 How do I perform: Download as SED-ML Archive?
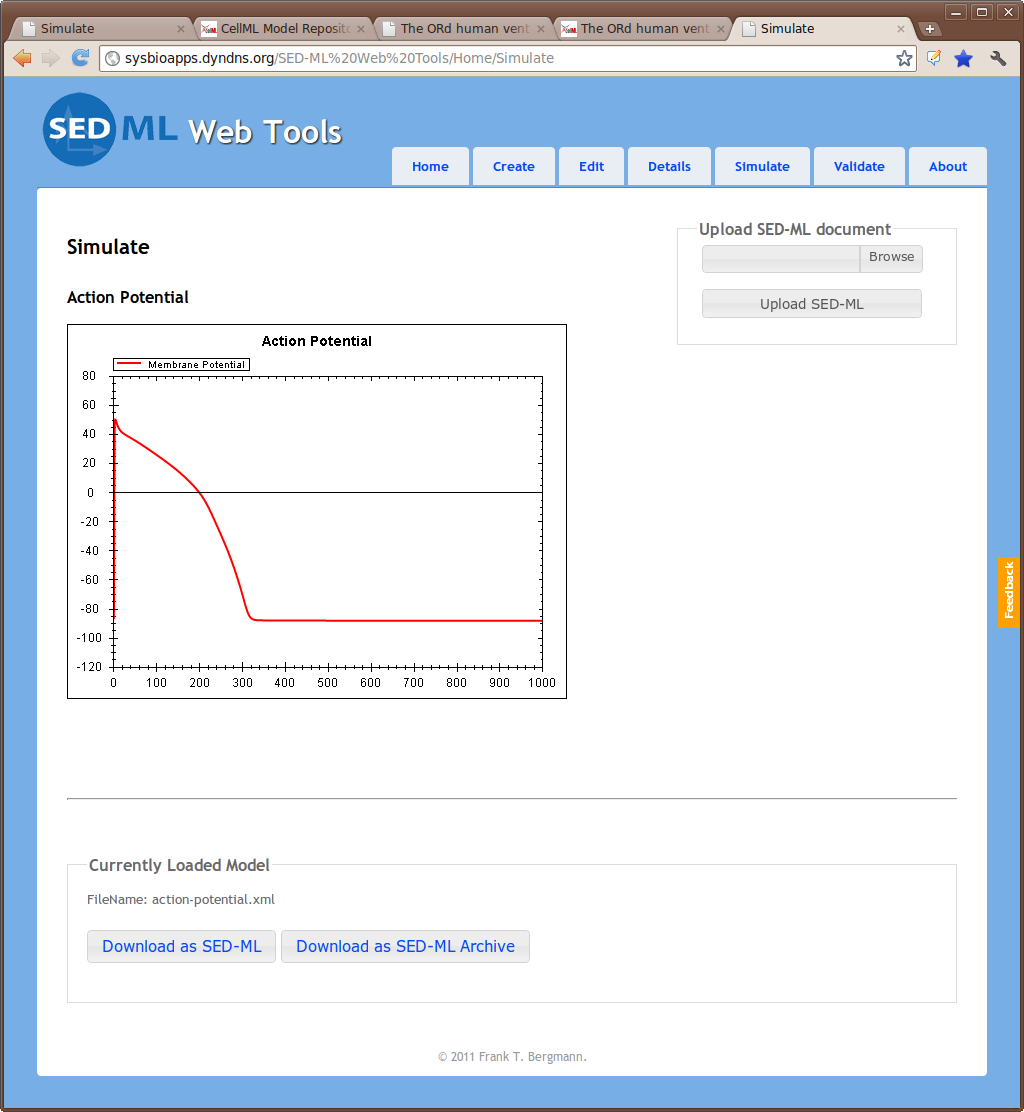tap(405, 946)
